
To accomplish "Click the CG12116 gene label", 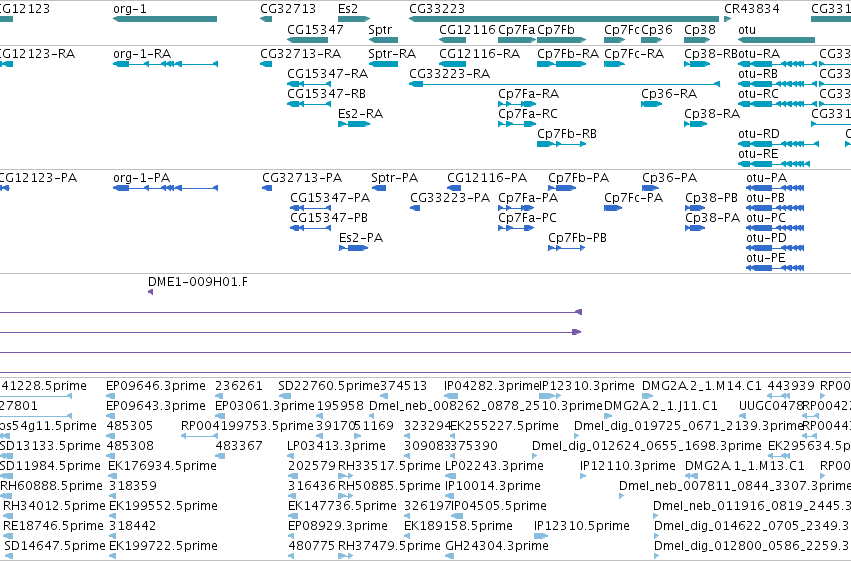I will (467, 29).
